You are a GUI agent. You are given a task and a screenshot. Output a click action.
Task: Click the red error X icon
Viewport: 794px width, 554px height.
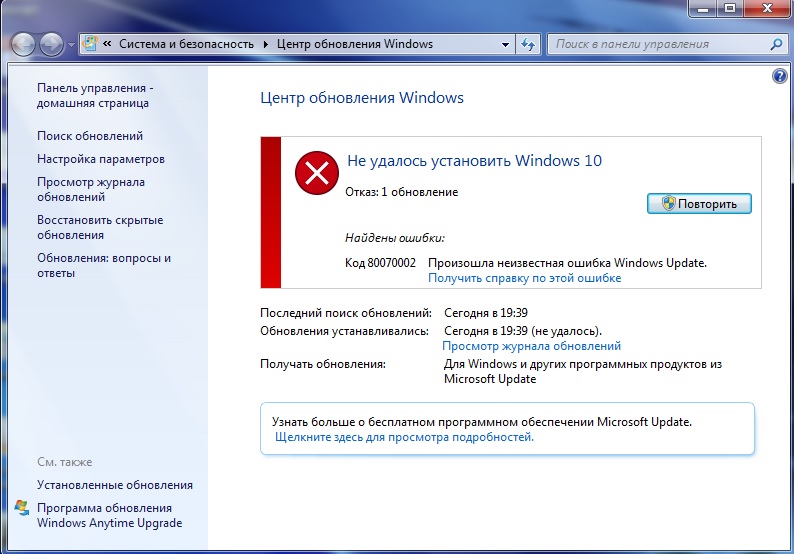pos(316,174)
